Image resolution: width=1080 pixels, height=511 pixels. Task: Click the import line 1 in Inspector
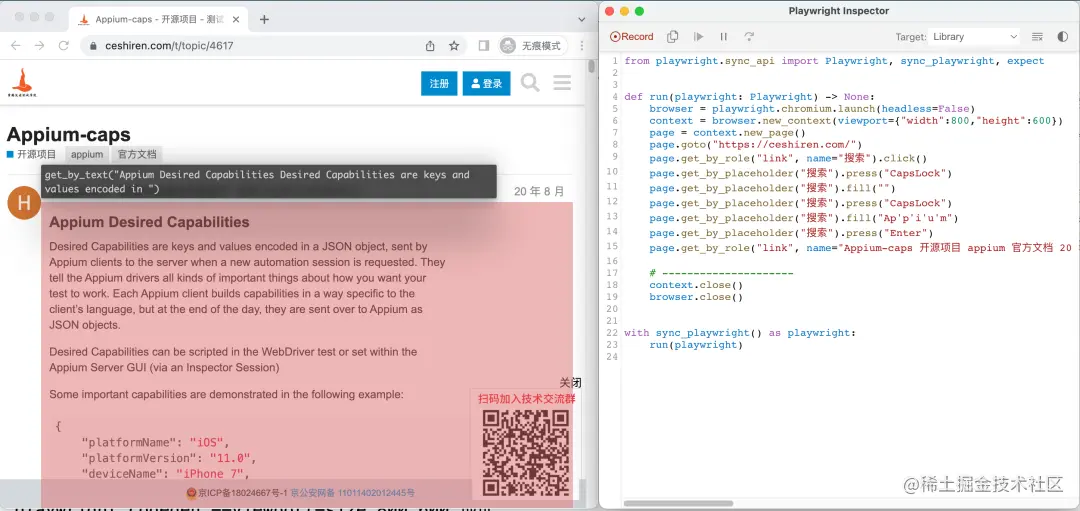(834, 61)
